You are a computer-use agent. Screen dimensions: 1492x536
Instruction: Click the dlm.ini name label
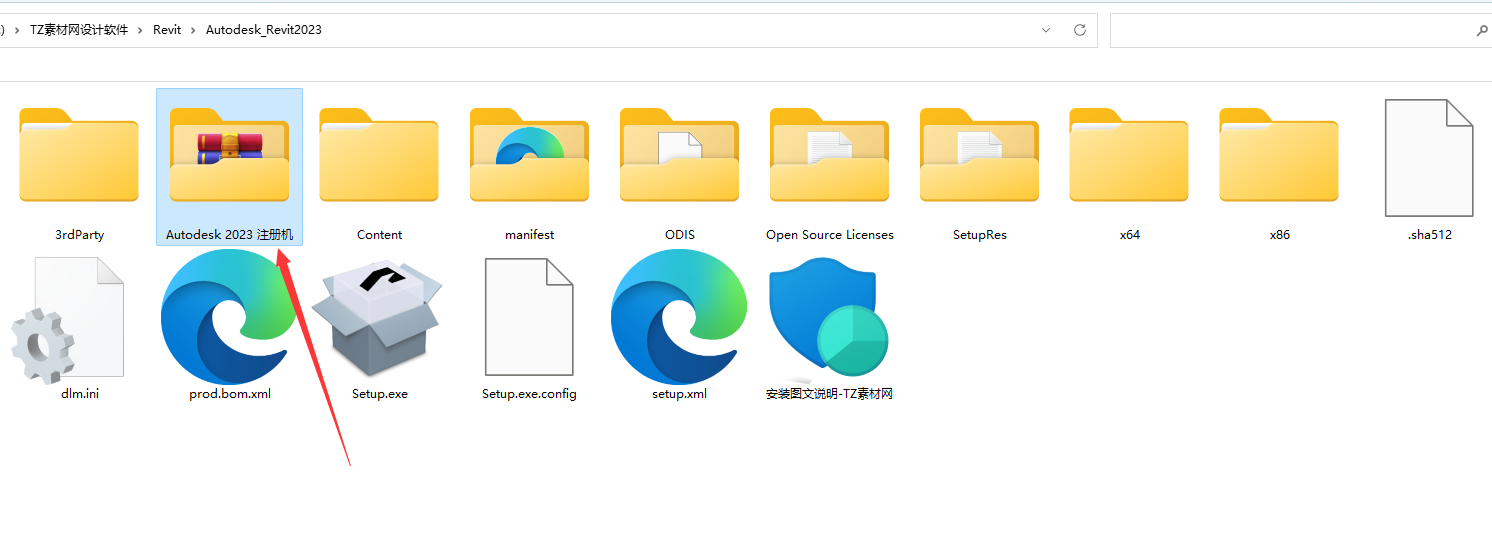(80, 394)
